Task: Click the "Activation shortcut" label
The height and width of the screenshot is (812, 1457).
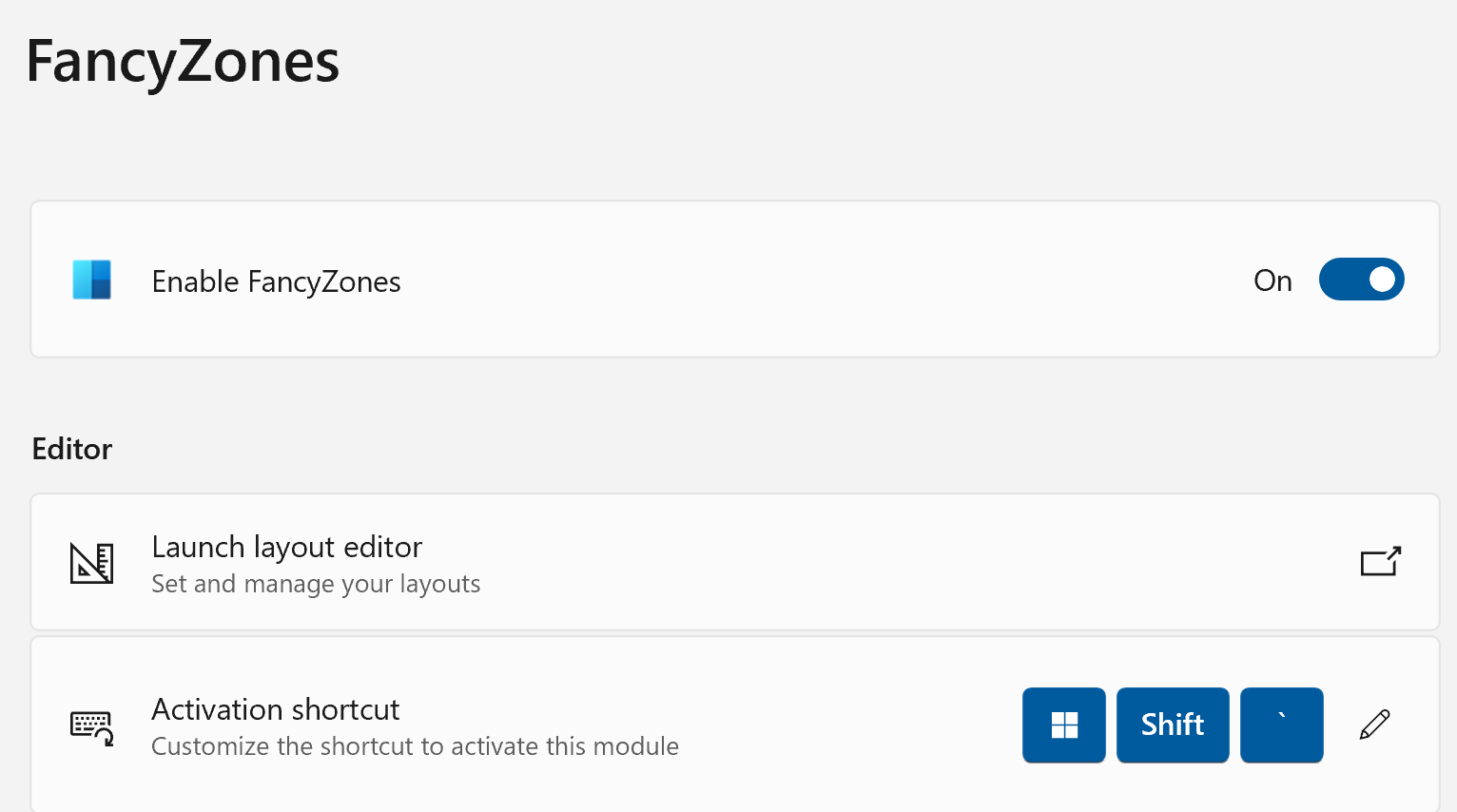Action: (275, 710)
